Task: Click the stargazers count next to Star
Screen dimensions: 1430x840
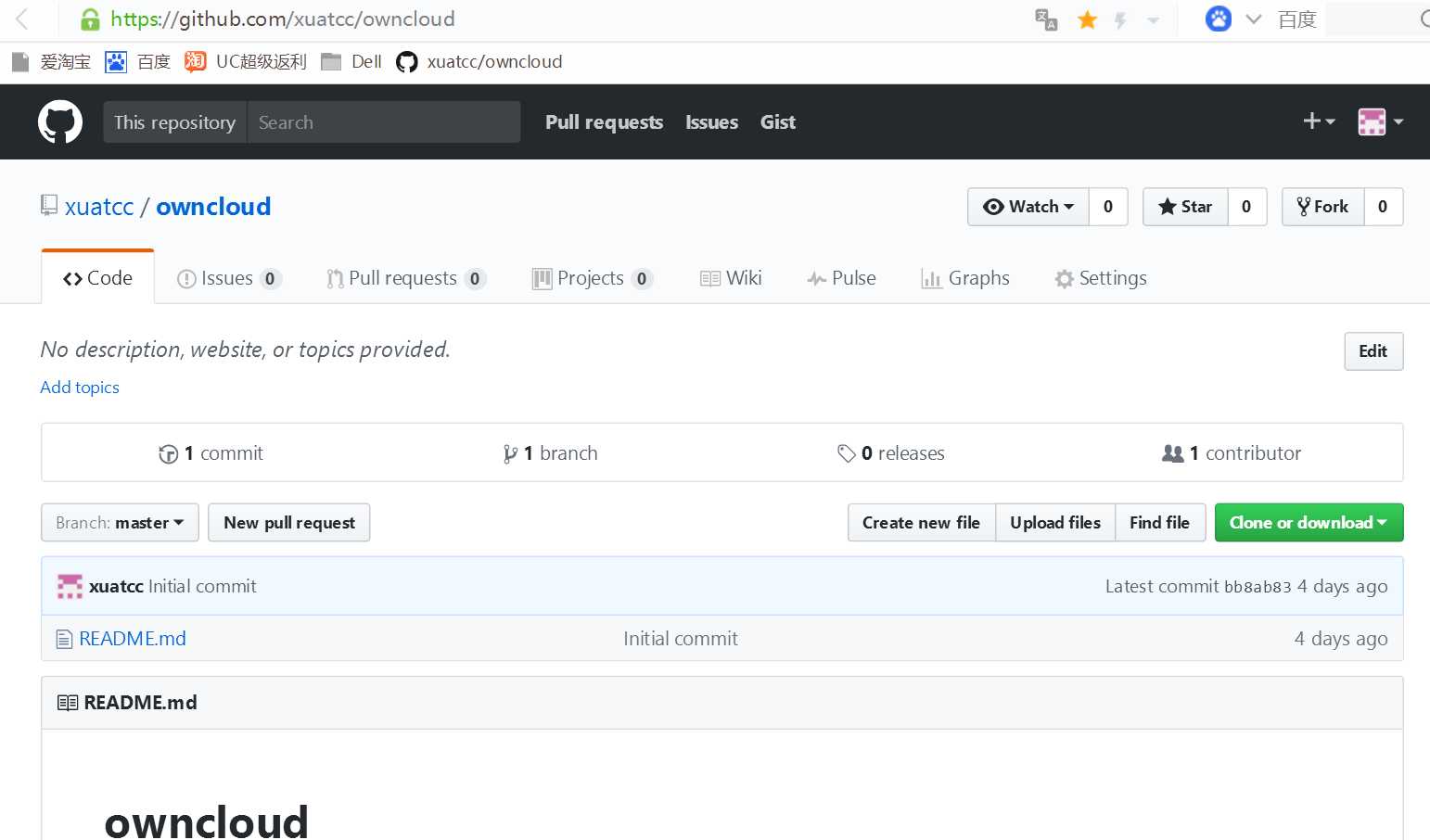Action: [1246, 207]
